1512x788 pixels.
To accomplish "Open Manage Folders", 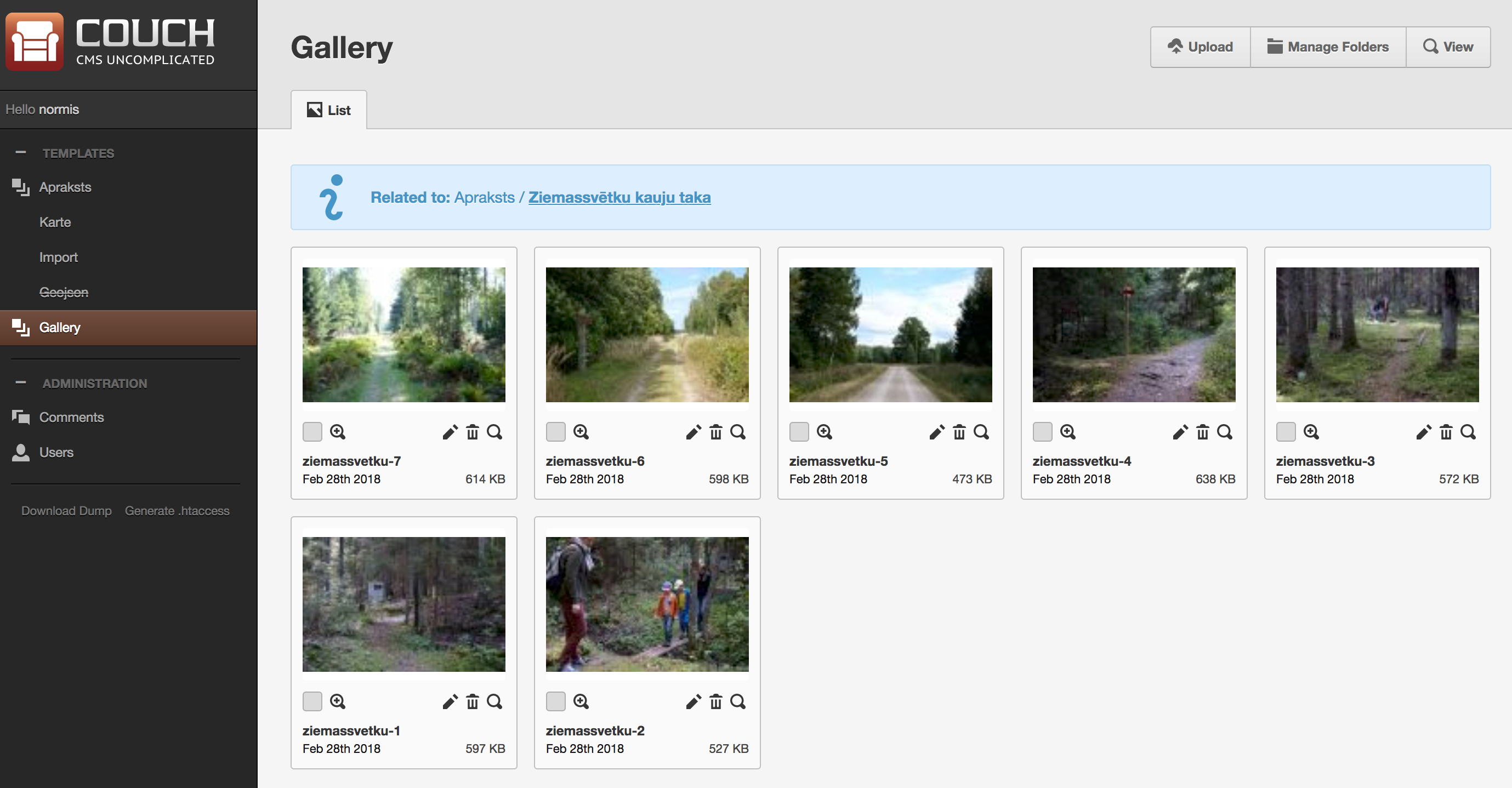I will [1328, 47].
